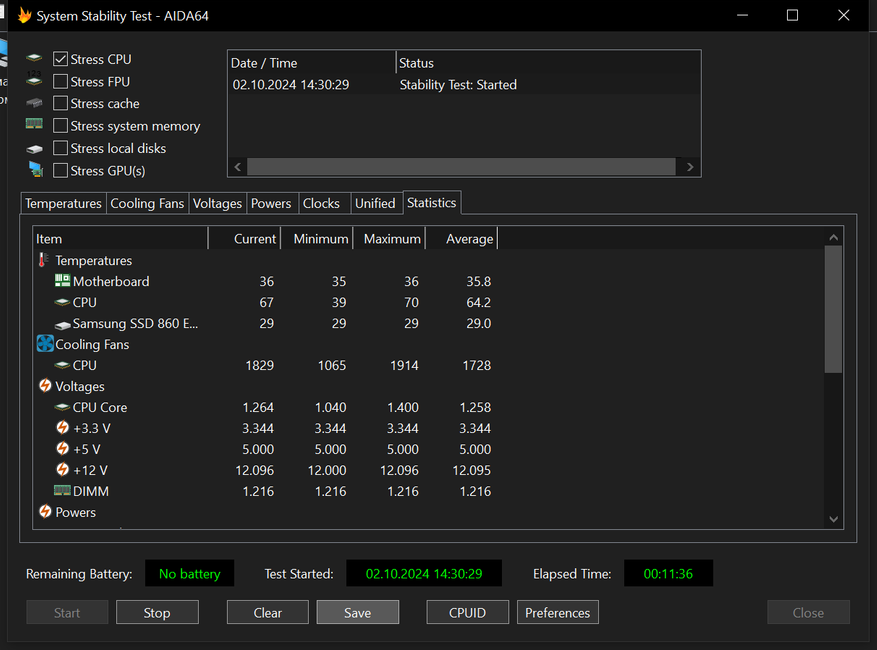Tick the Stress GPU(s) checkbox

[x=61, y=171]
